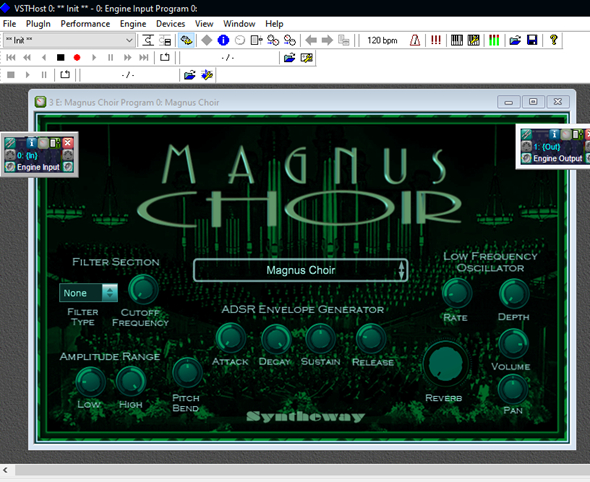Set tempo via the 120 bpm field
The height and width of the screenshot is (482, 590).
382,40
